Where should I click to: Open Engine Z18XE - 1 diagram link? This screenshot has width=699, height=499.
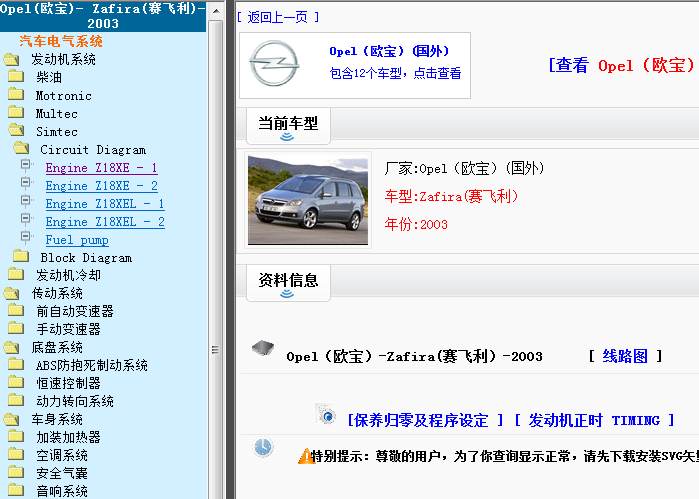[101, 168]
